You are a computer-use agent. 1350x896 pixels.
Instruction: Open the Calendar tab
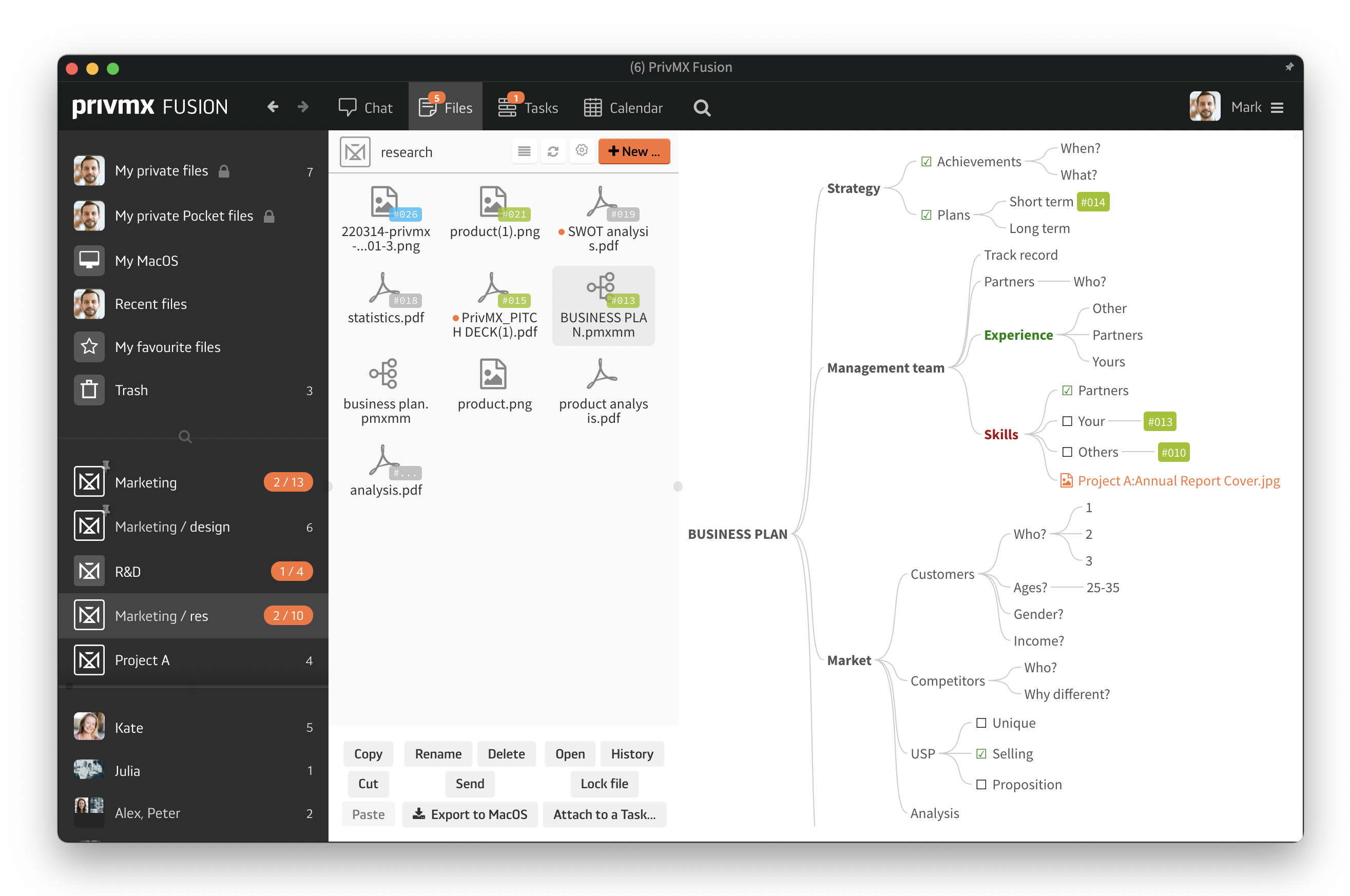coord(623,107)
